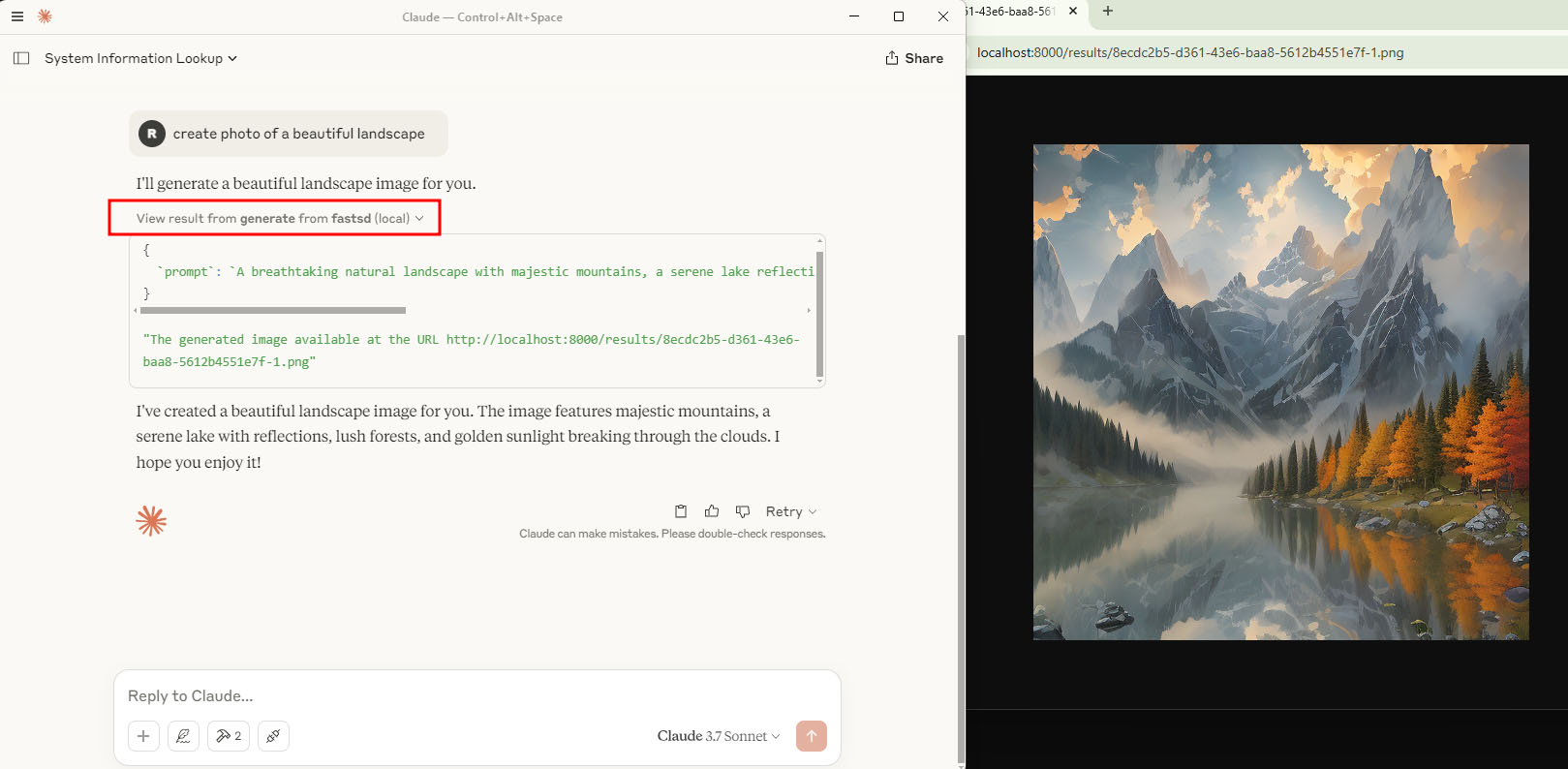Expand the System Information Lookup chat menu

pyautogui.click(x=140, y=58)
